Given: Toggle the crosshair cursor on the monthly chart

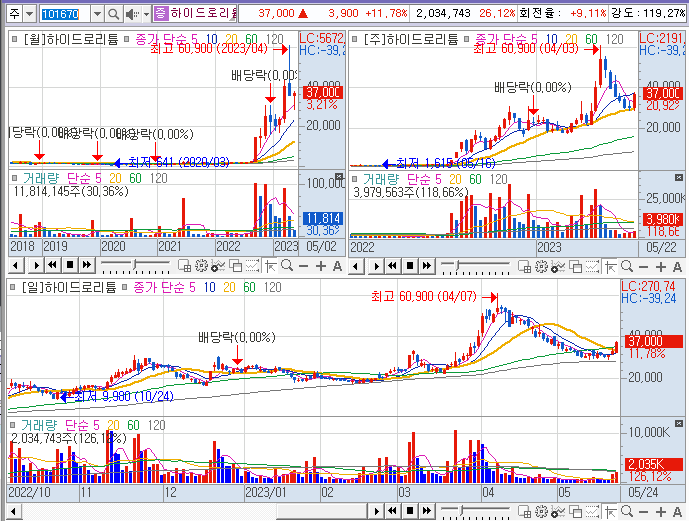Looking at the screenshot, I should pyautogui.click(x=271, y=266).
